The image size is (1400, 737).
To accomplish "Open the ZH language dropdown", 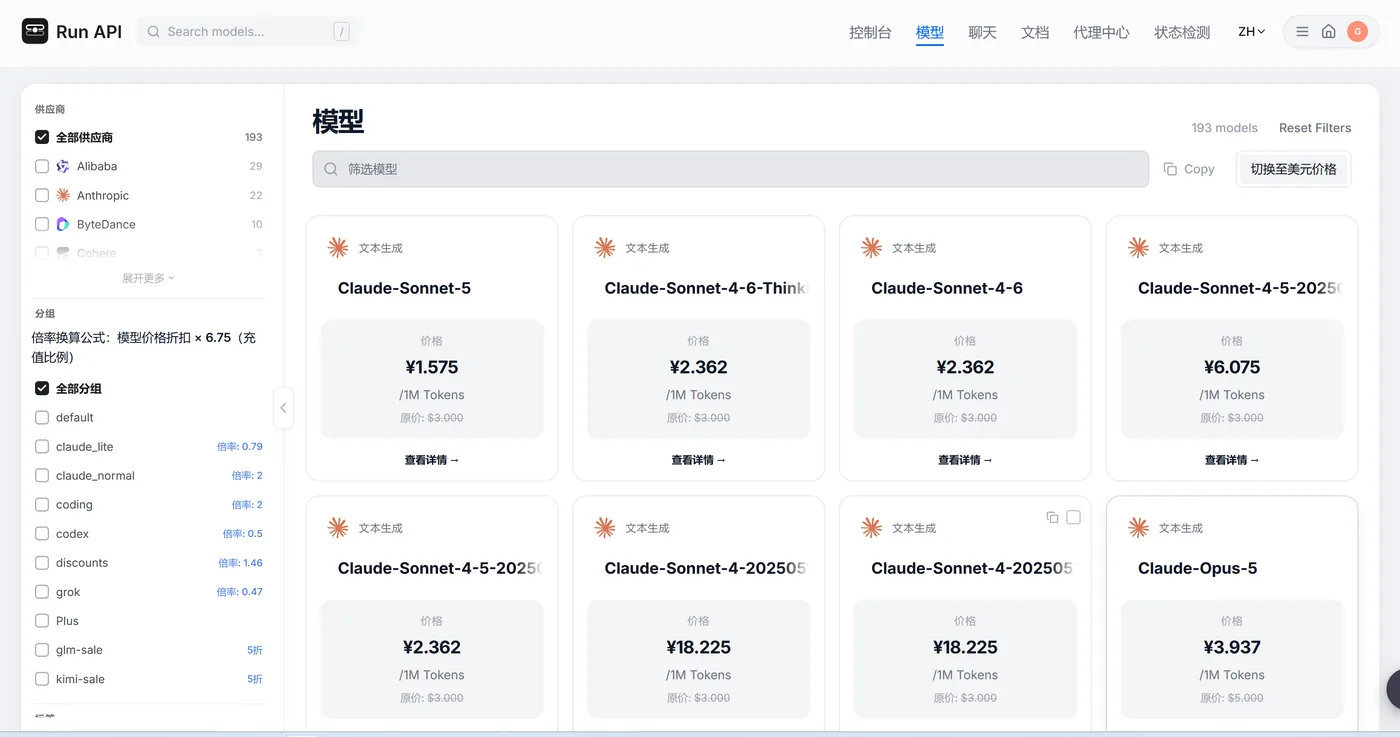I will (1251, 32).
